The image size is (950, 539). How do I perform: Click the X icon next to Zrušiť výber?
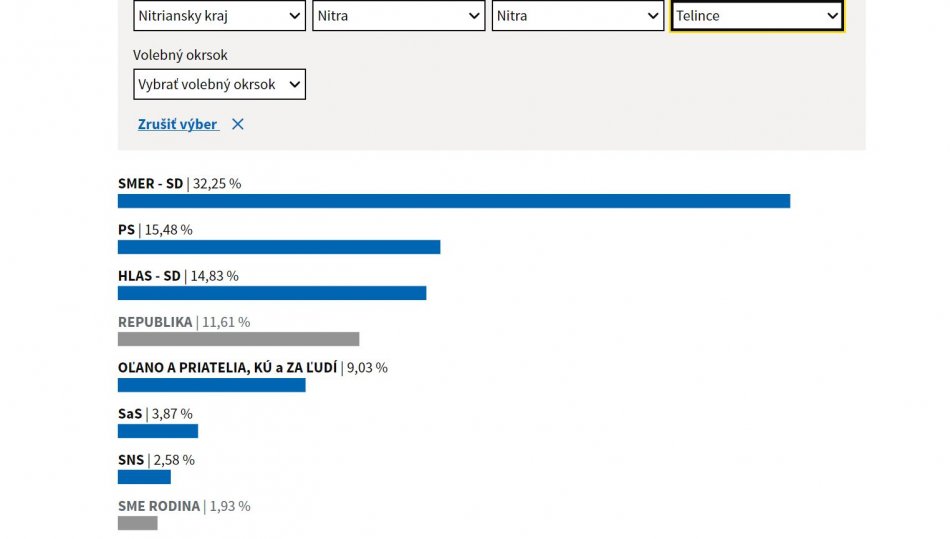[237, 124]
